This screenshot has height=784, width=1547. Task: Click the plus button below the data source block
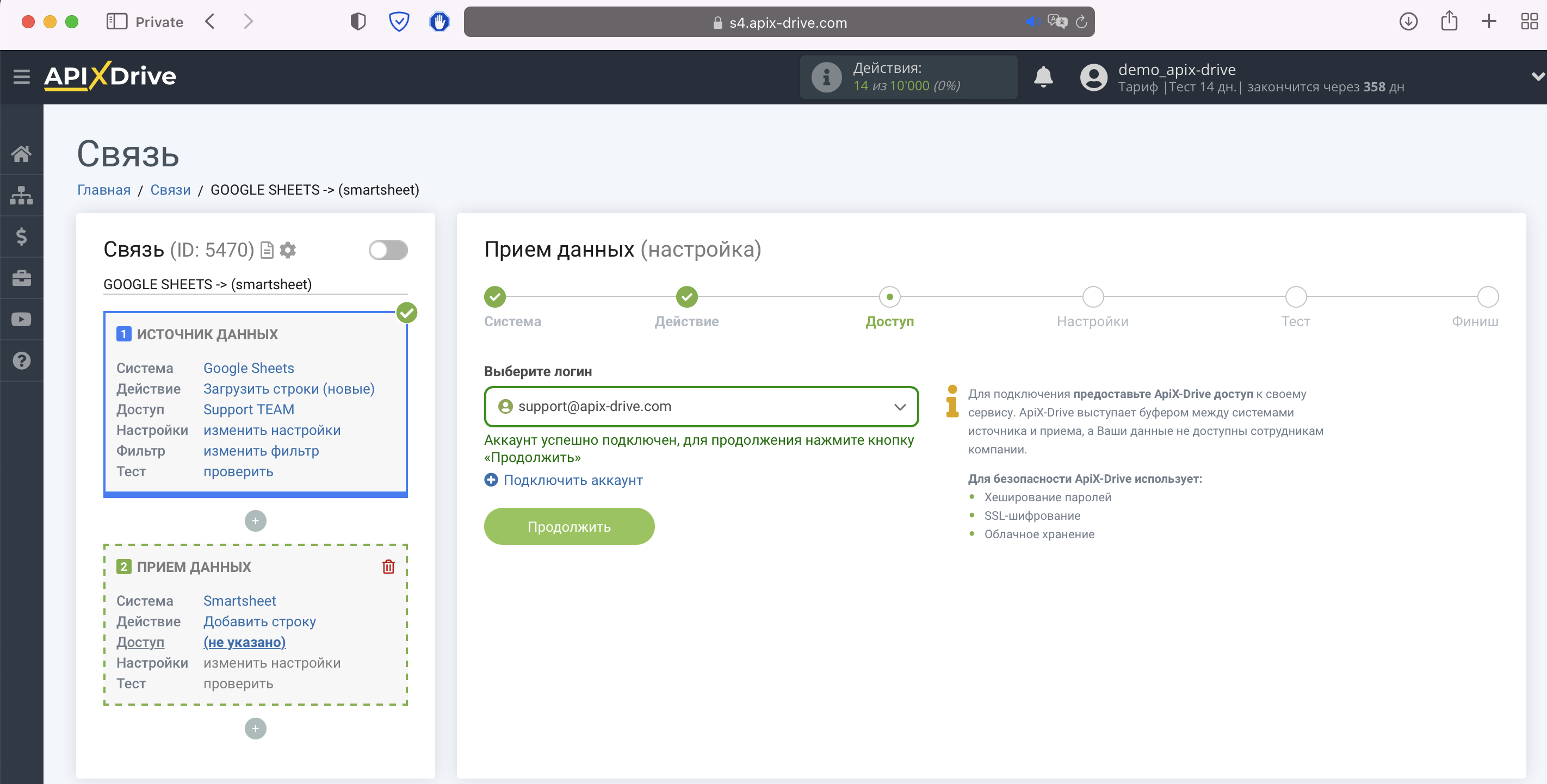click(x=255, y=521)
